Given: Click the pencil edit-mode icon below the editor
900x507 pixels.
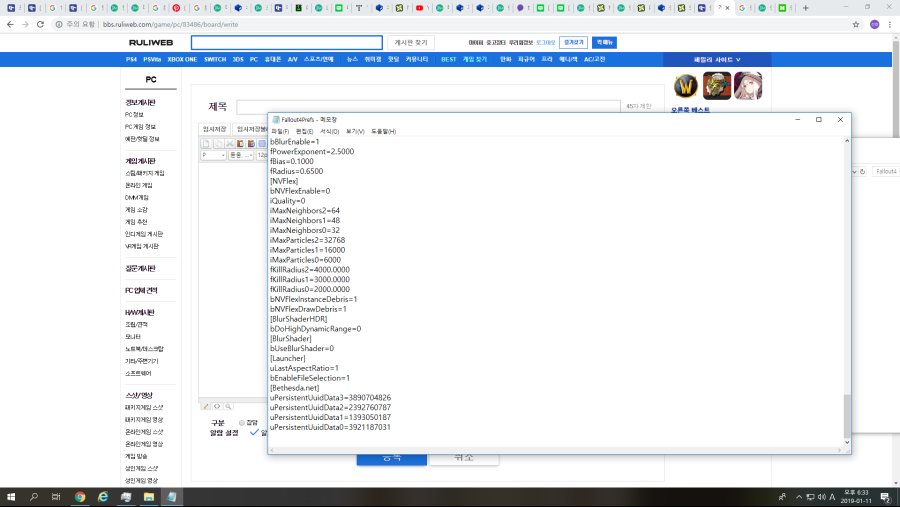Looking at the screenshot, I should (206, 406).
